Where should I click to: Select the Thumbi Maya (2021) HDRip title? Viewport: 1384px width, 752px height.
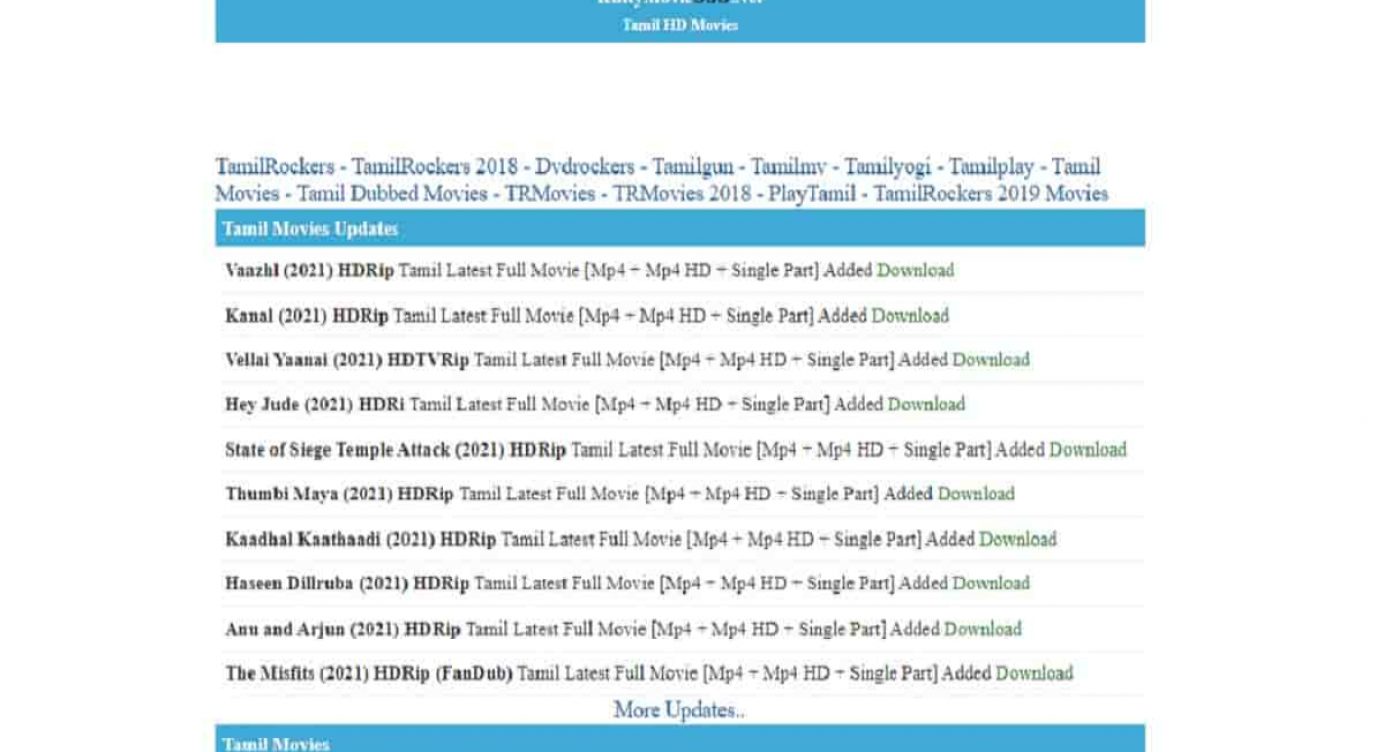[x=339, y=494]
